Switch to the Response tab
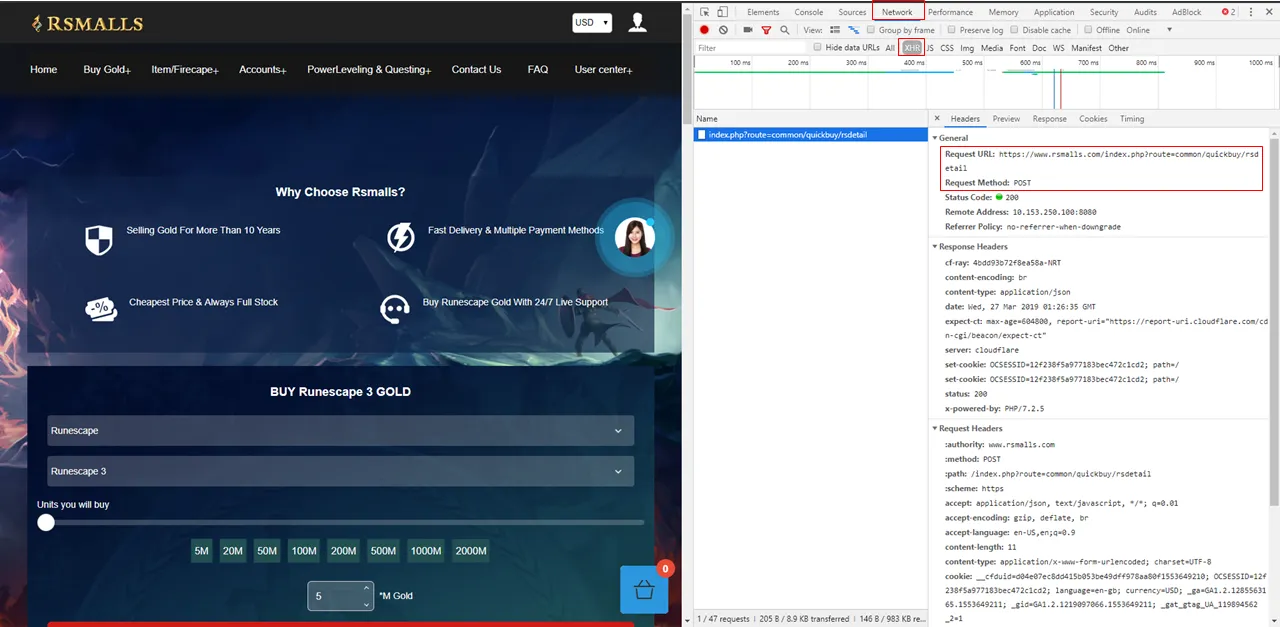Viewport: 1280px width, 627px height. point(1049,119)
